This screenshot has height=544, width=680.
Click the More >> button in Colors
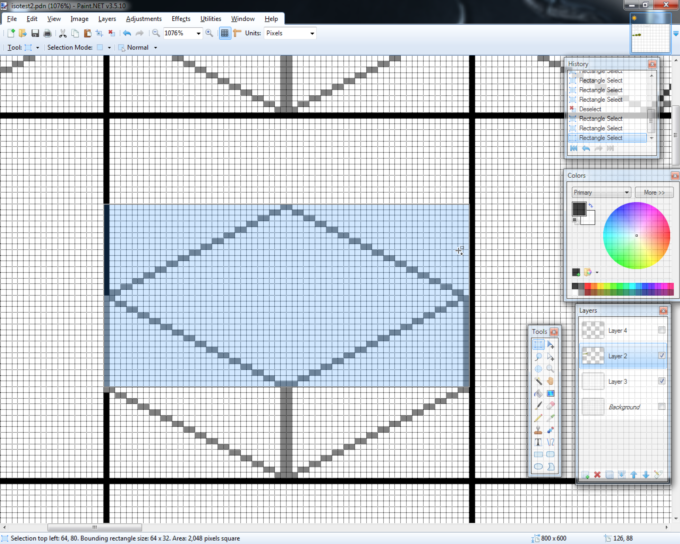[x=654, y=192]
